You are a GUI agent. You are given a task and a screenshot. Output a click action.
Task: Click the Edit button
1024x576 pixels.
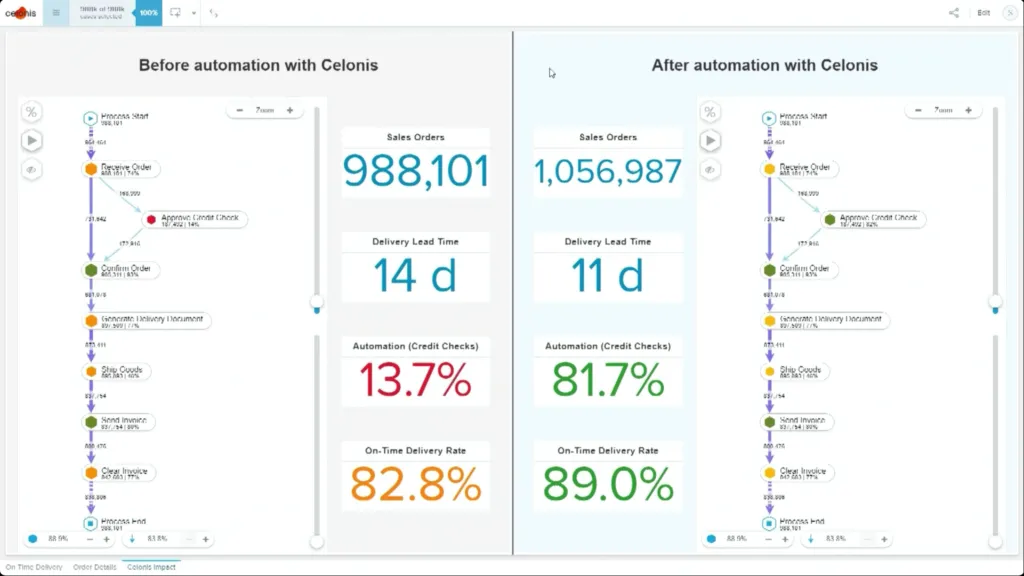pyautogui.click(x=984, y=13)
